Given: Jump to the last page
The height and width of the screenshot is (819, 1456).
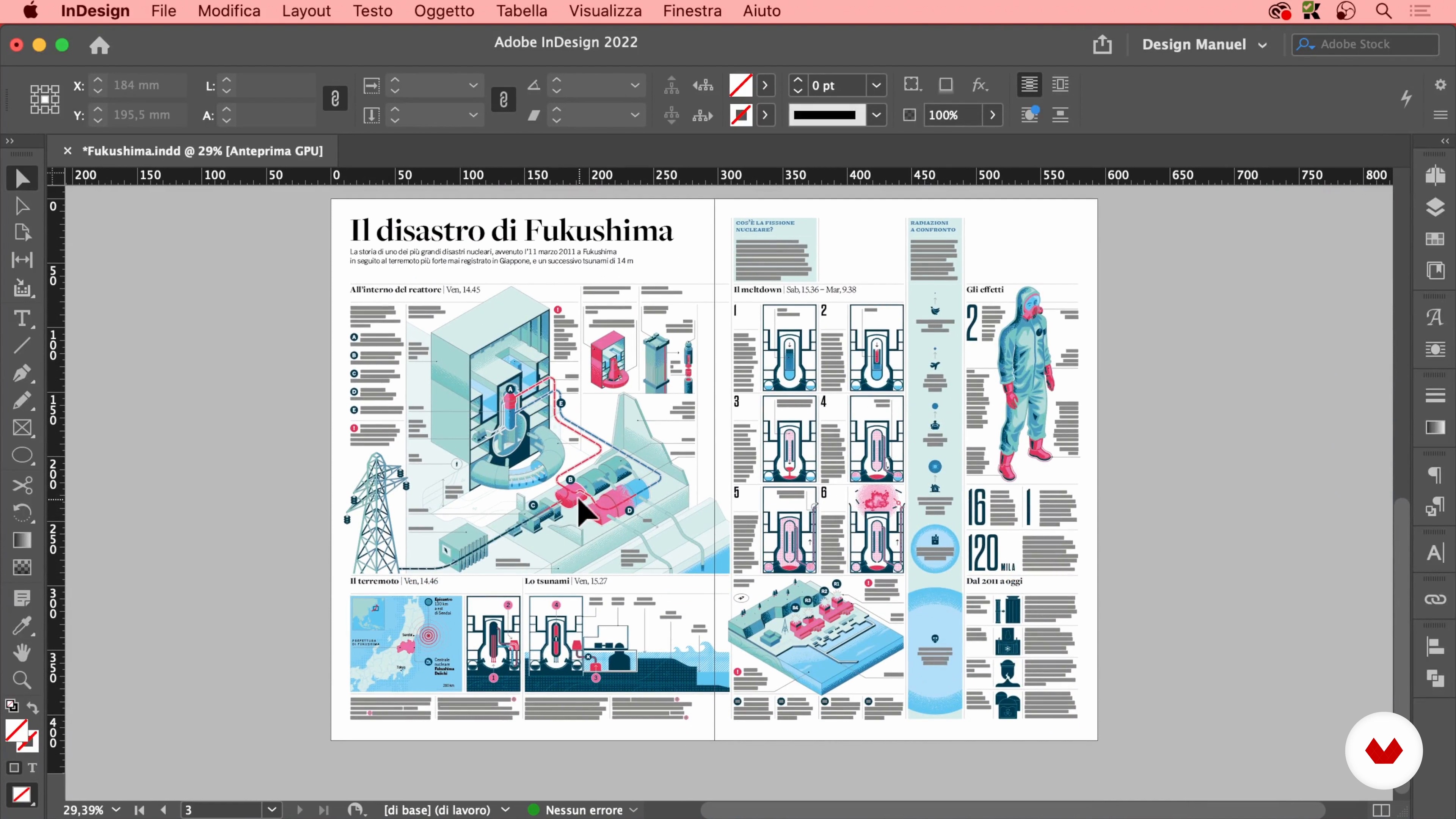Looking at the screenshot, I should (324, 810).
